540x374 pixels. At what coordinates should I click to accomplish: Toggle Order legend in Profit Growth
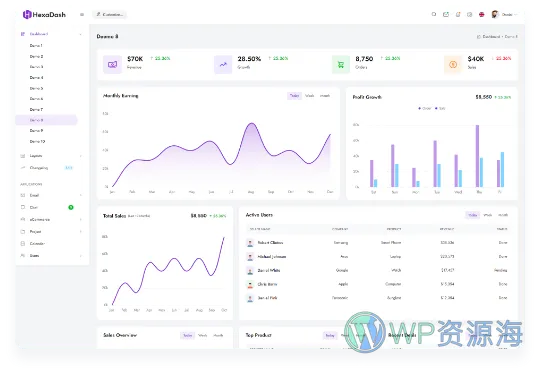425,108
